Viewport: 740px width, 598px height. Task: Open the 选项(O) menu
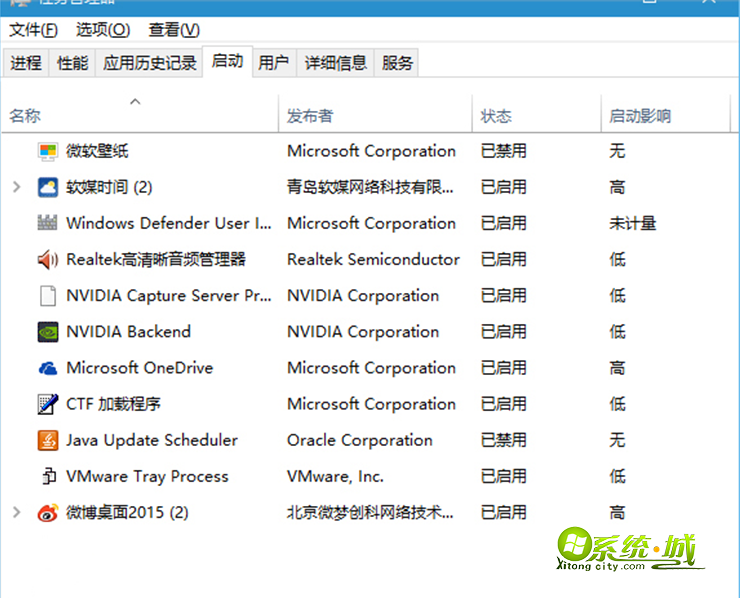pos(103,30)
